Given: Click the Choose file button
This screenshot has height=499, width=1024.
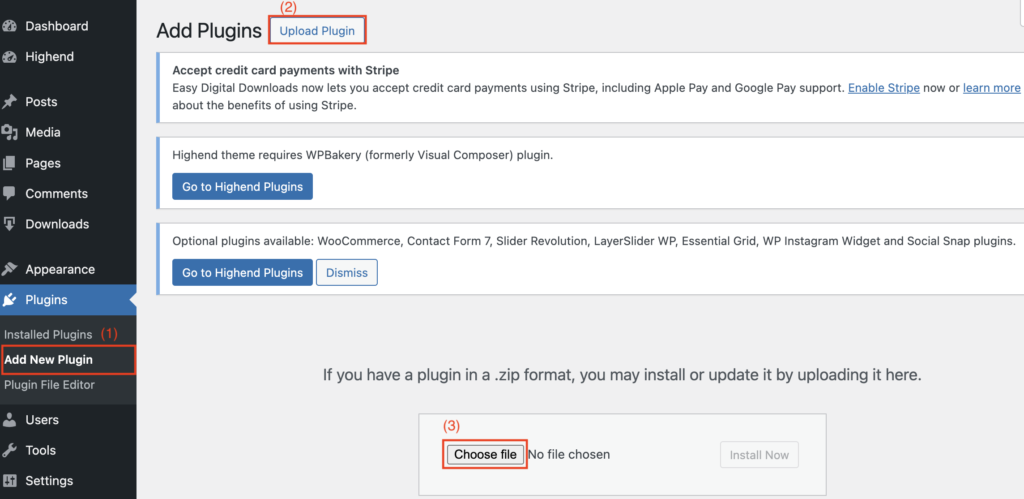Looking at the screenshot, I should 485,455.
